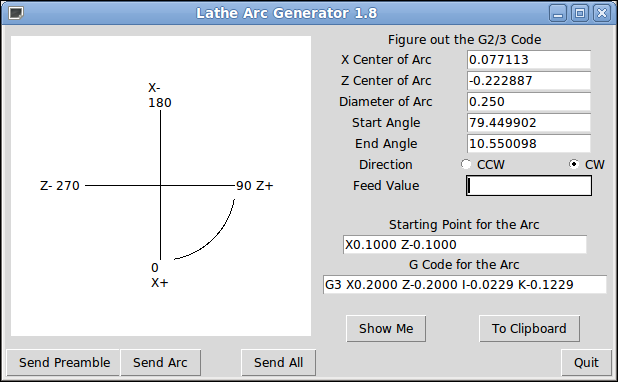618x382 pixels.
Task: Click the 'Diameter of Arc' label
Action: pyautogui.click(x=385, y=101)
